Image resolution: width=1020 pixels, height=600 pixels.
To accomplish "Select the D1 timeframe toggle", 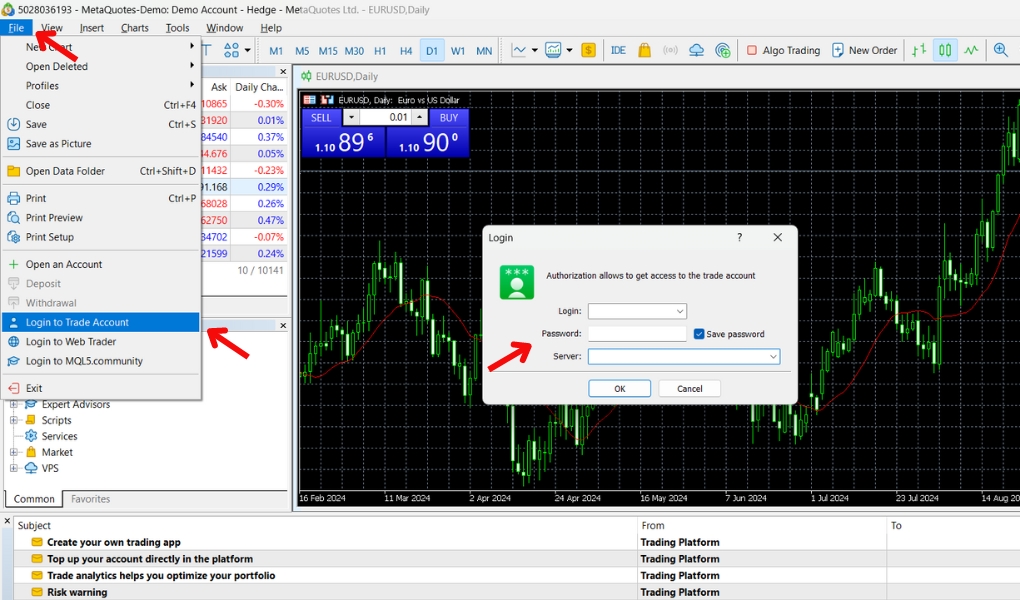I will [x=432, y=50].
